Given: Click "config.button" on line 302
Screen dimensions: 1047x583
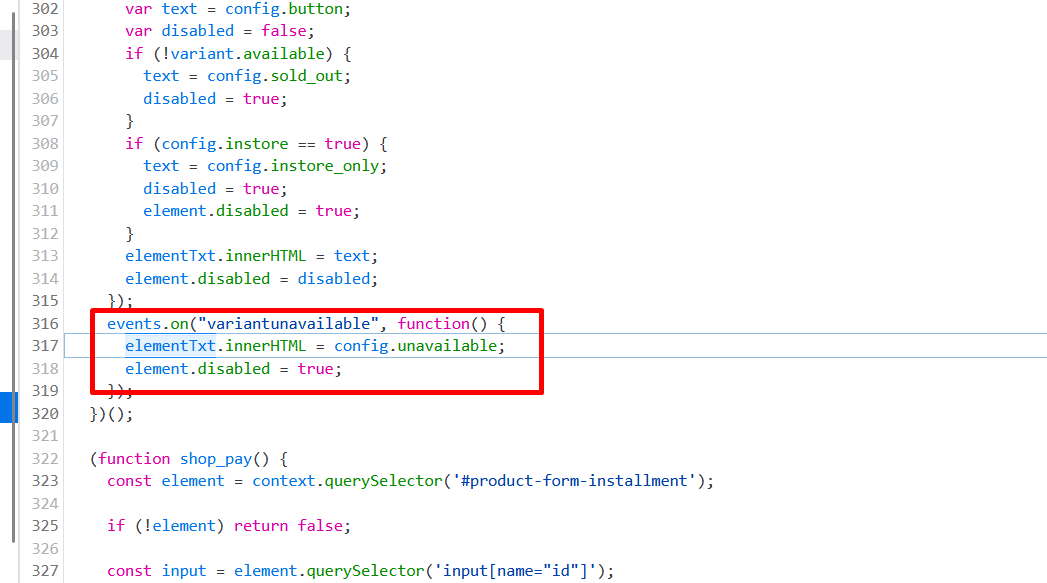Looking at the screenshot, I should [x=284, y=9].
